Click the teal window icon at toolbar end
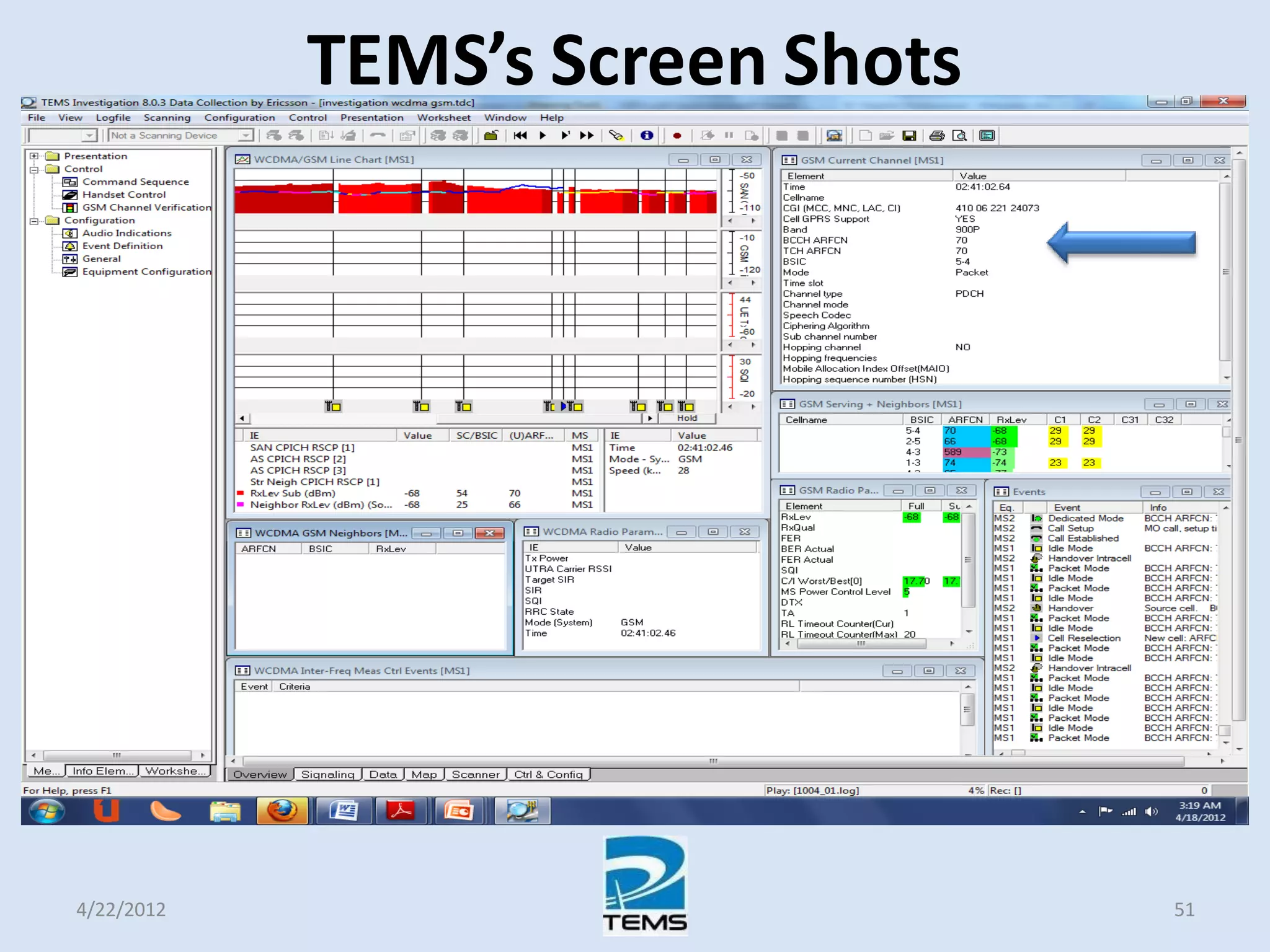The image size is (1270, 952). (987, 136)
